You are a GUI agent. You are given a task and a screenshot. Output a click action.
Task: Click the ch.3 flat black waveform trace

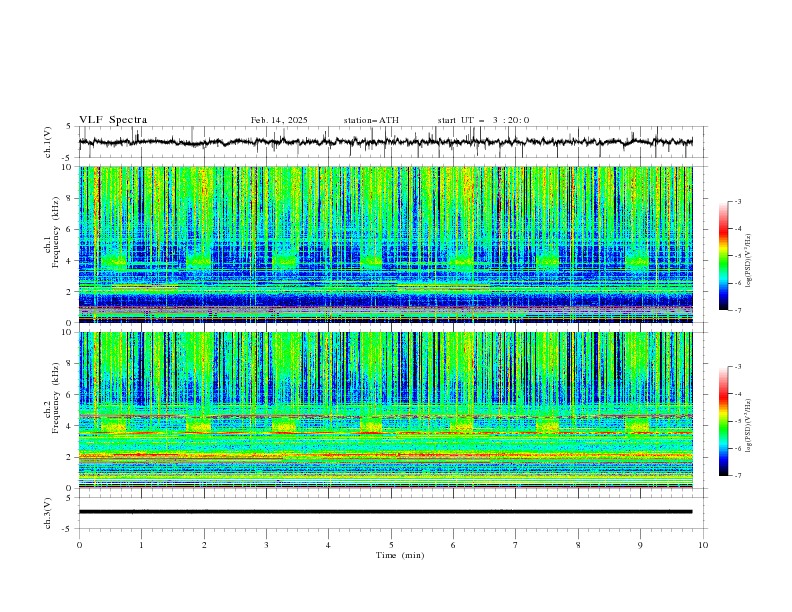[x=386, y=512]
